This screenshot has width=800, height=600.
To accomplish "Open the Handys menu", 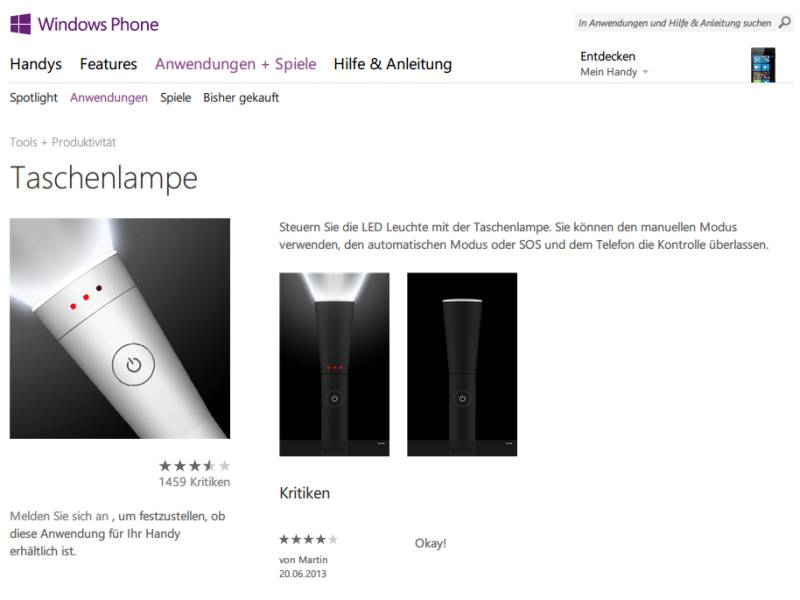I will click(36, 64).
